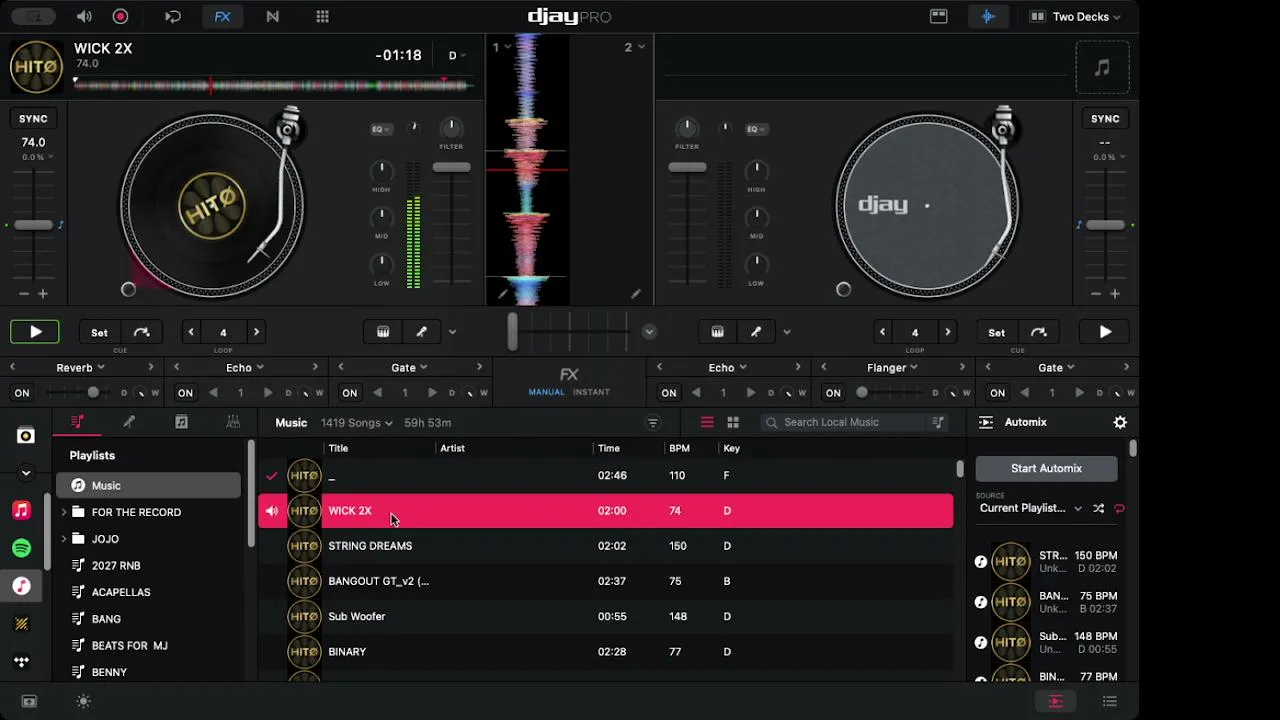This screenshot has height=720, width=1280.
Task: Open the deck 2 microphone tools icon
Action: pyautogui.click(x=756, y=332)
